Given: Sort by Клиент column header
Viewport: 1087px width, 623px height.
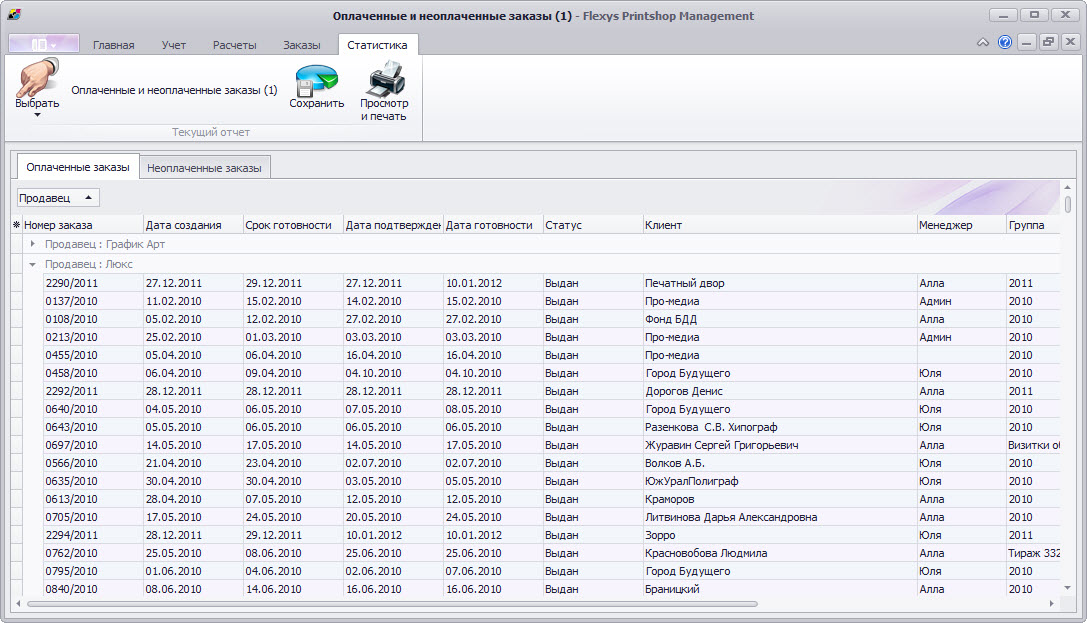Looking at the screenshot, I should click(780, 225).
